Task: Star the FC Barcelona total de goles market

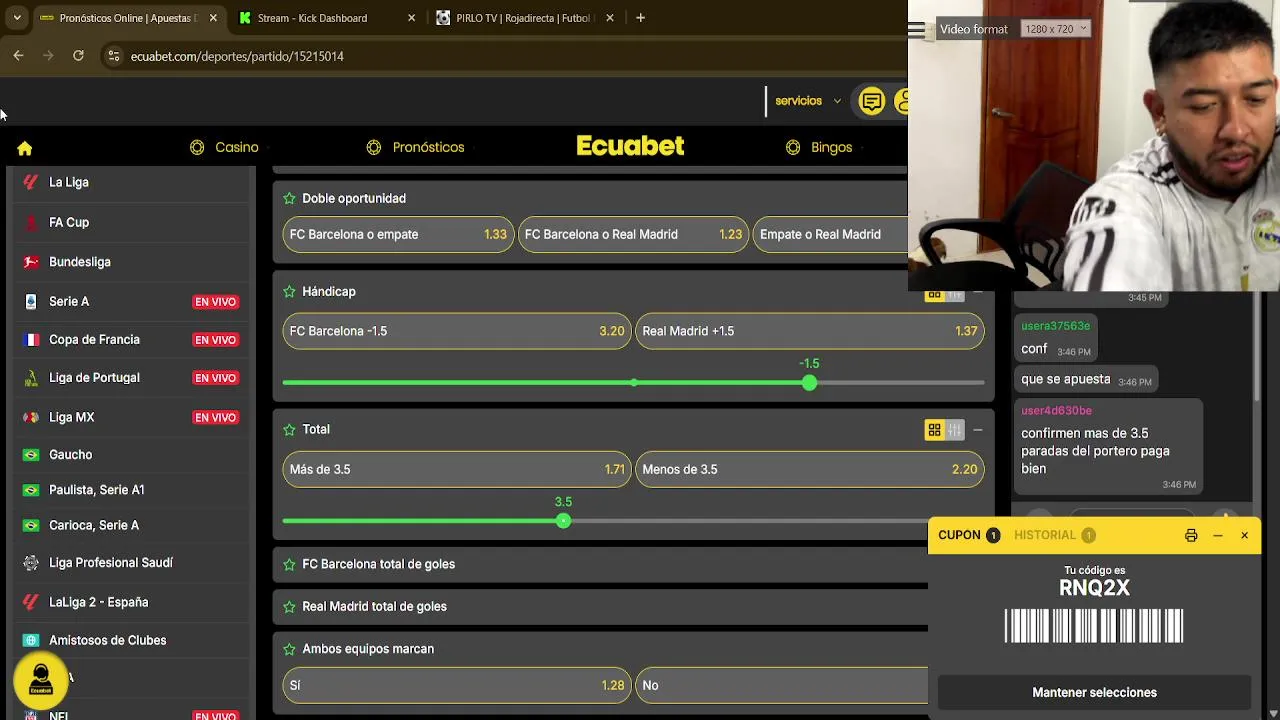Action: coord(289,564)
